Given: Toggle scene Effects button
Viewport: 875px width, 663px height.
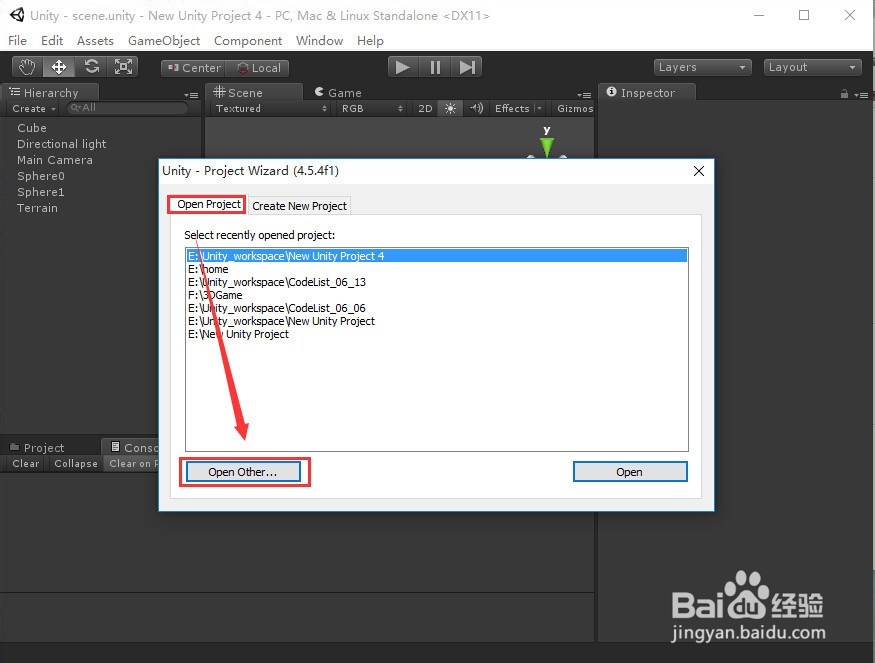Looking at the screenshot, I should (x=512, y=108).
